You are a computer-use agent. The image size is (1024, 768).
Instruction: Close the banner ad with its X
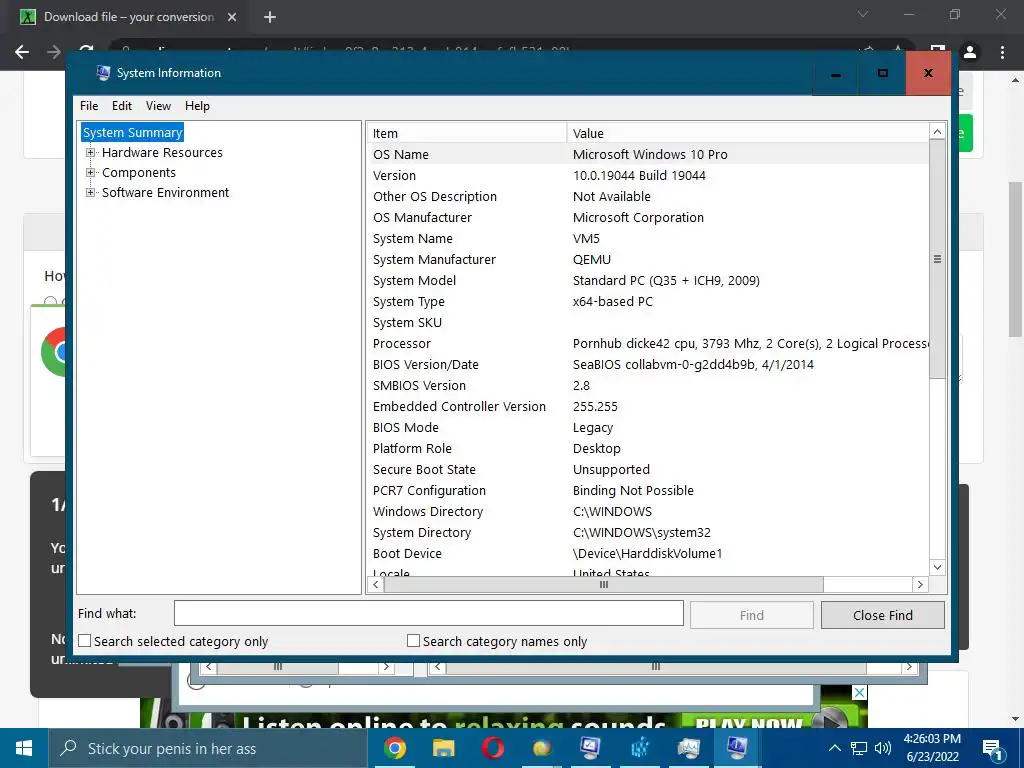click(x=859, y=693)
